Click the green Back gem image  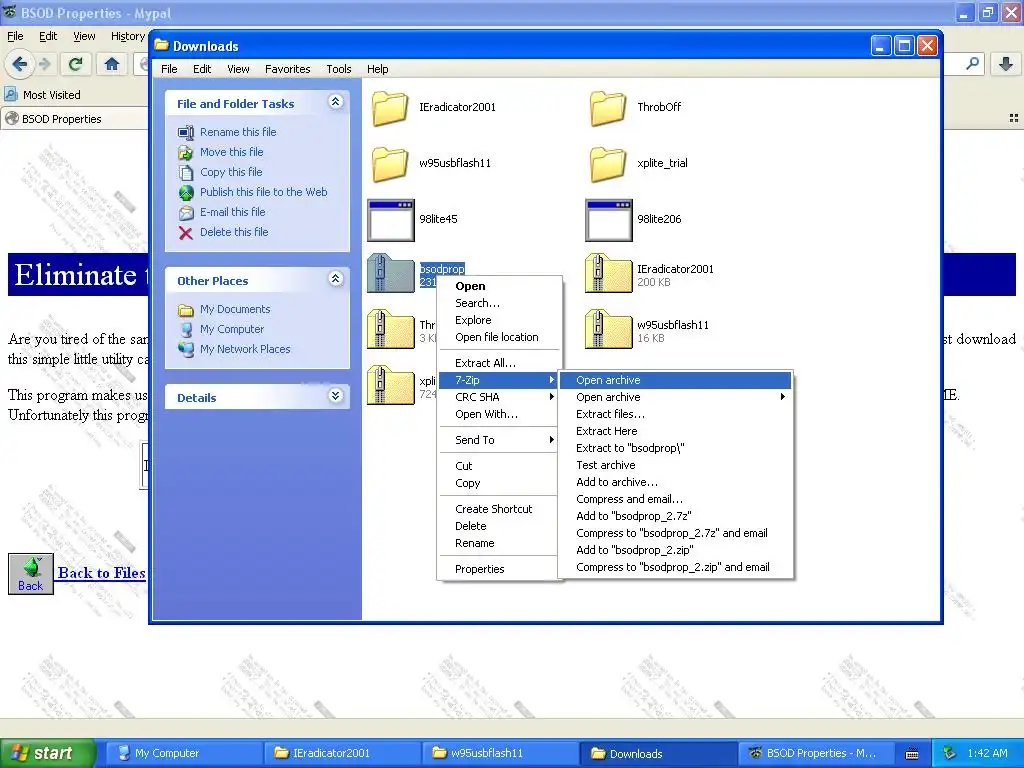coord(31,573)
